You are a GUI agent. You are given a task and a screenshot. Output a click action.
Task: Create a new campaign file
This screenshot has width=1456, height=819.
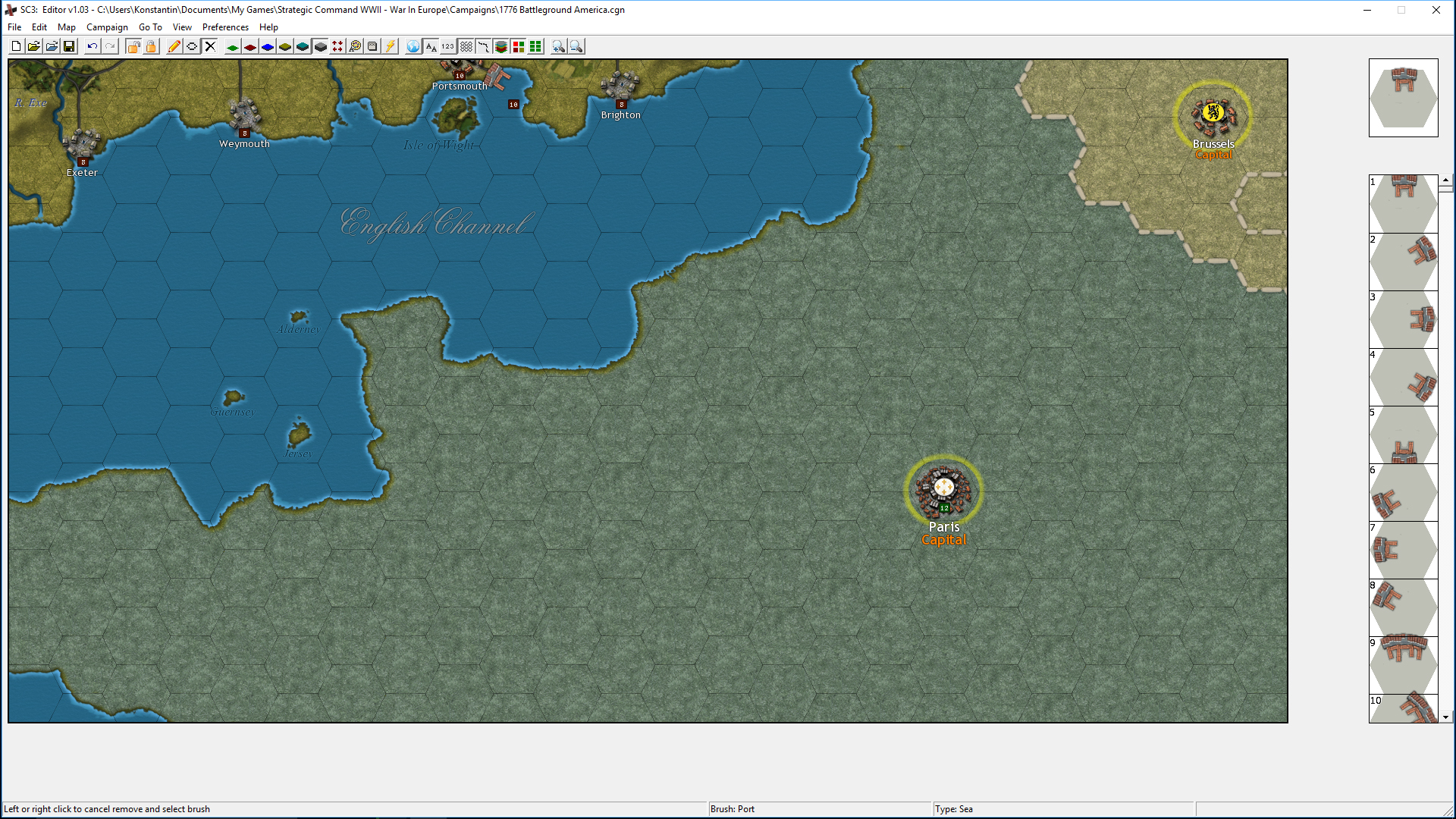[16, 46]
